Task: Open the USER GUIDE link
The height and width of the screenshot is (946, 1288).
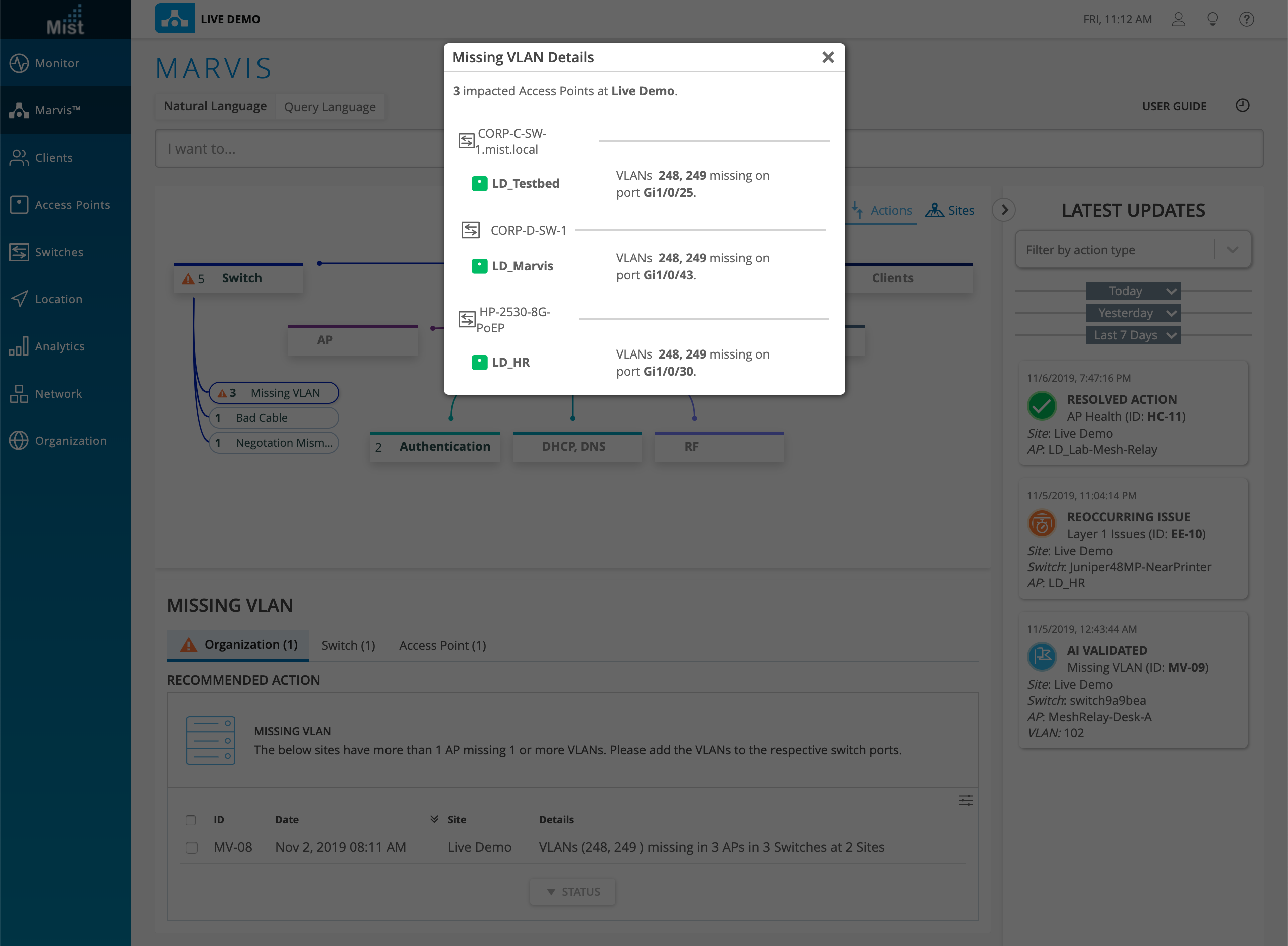Action: (1174, 106)
